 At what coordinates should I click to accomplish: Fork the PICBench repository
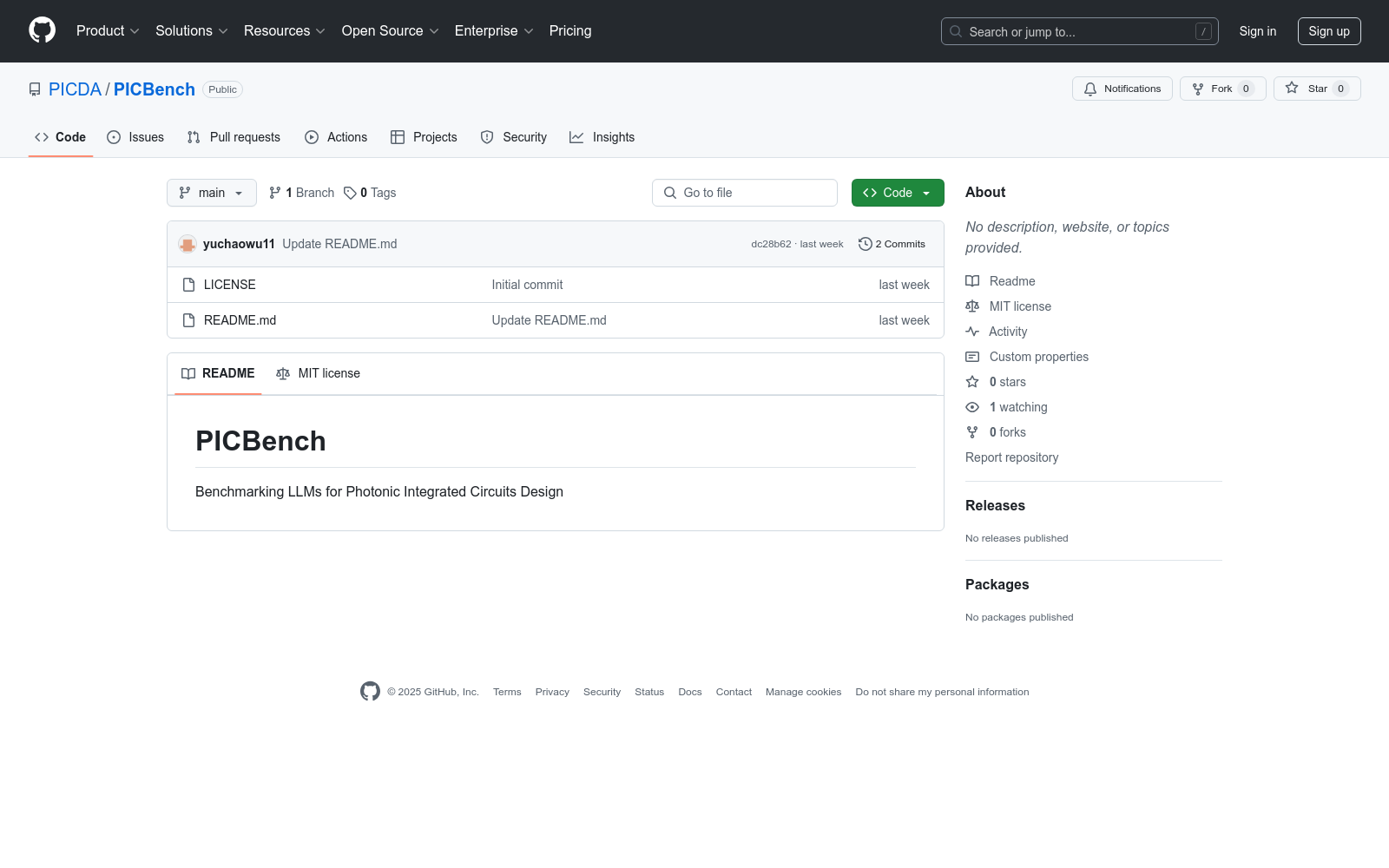(1223, 89)
